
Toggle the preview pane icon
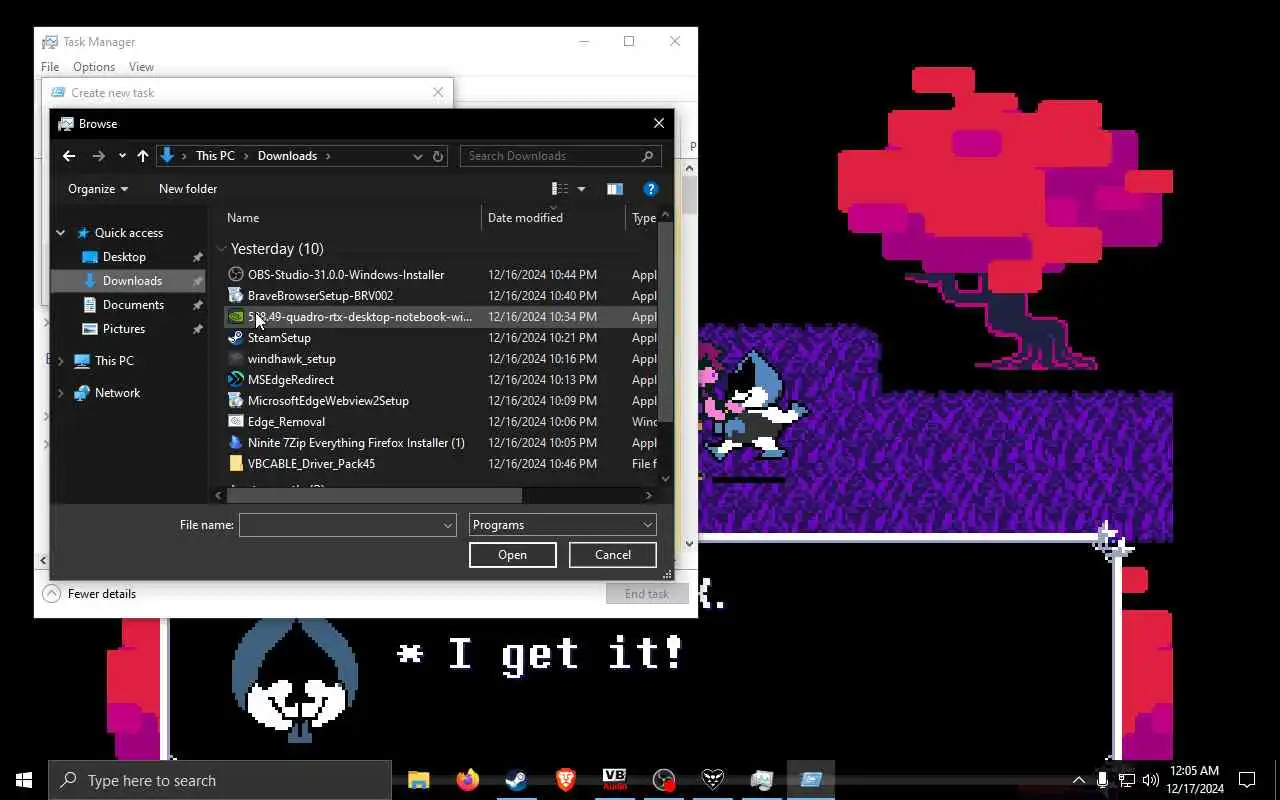click(615, 189)
